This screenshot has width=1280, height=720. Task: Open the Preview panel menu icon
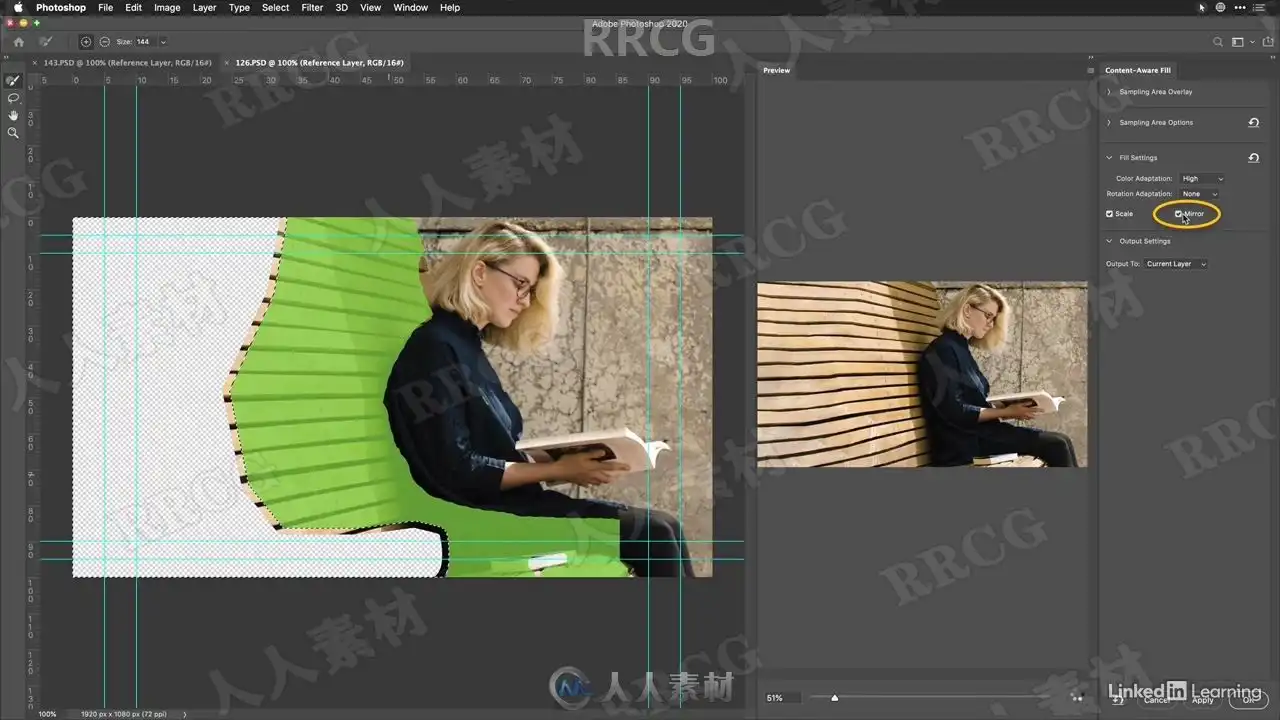(1090, 70)
